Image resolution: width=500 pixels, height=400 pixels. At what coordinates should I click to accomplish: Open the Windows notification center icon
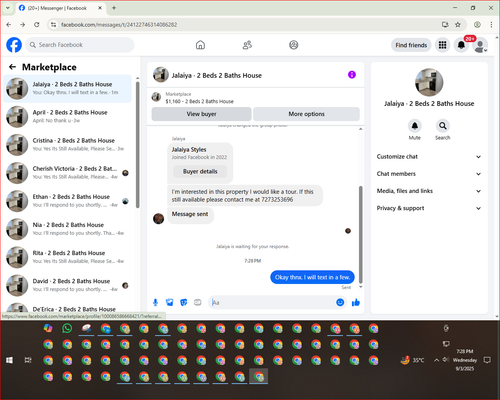[x=487, y=360]
